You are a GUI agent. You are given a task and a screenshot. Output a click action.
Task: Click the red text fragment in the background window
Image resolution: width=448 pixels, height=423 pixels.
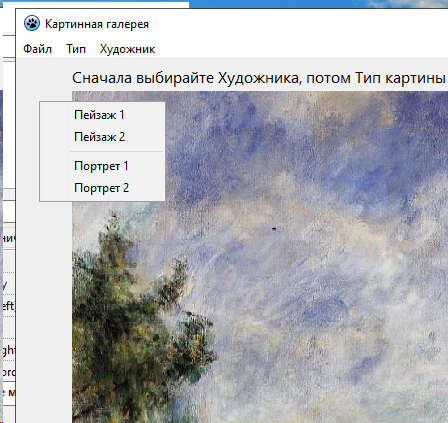(8, 392)
